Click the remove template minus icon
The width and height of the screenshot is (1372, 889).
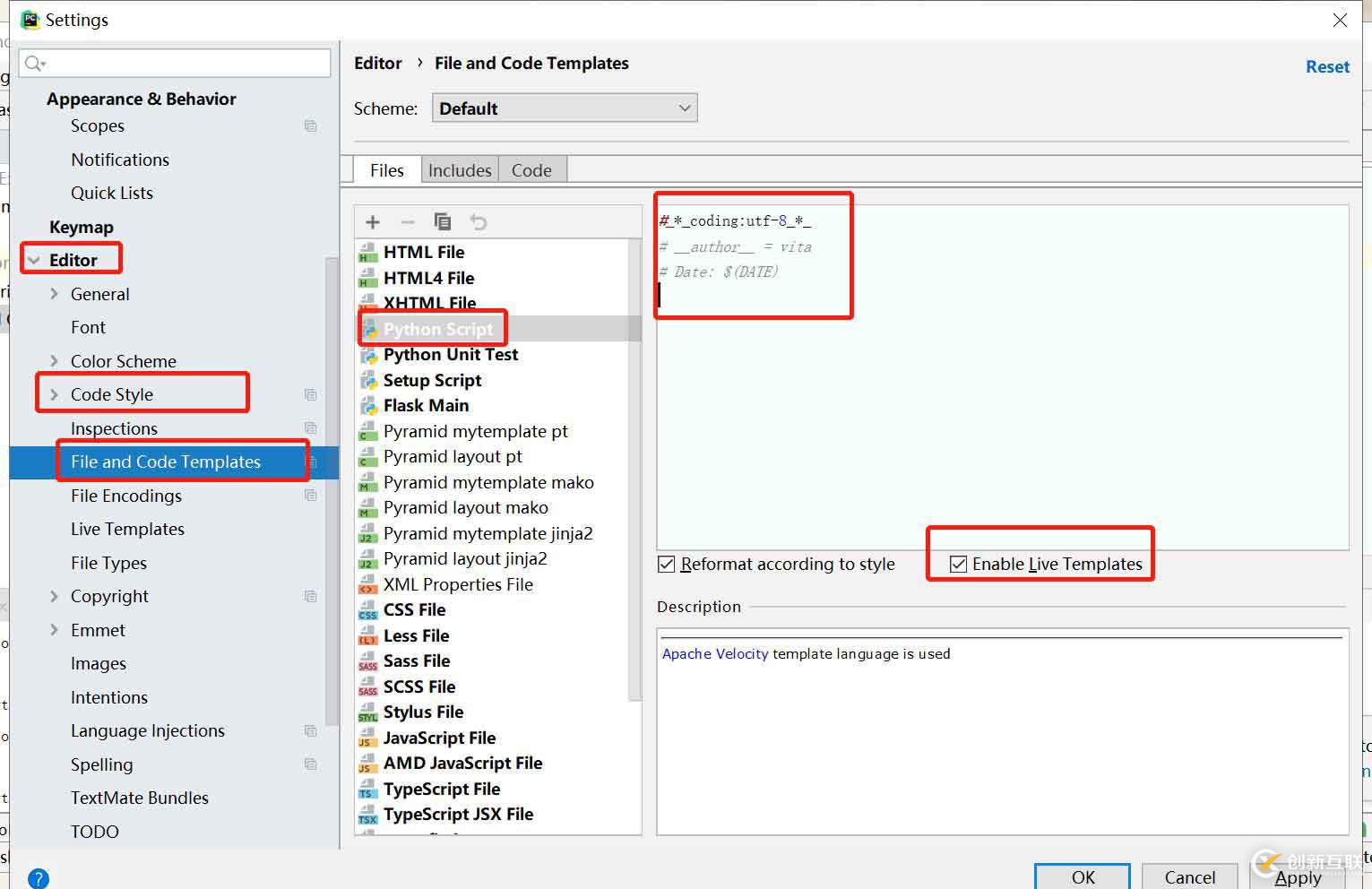pos(408,222)
